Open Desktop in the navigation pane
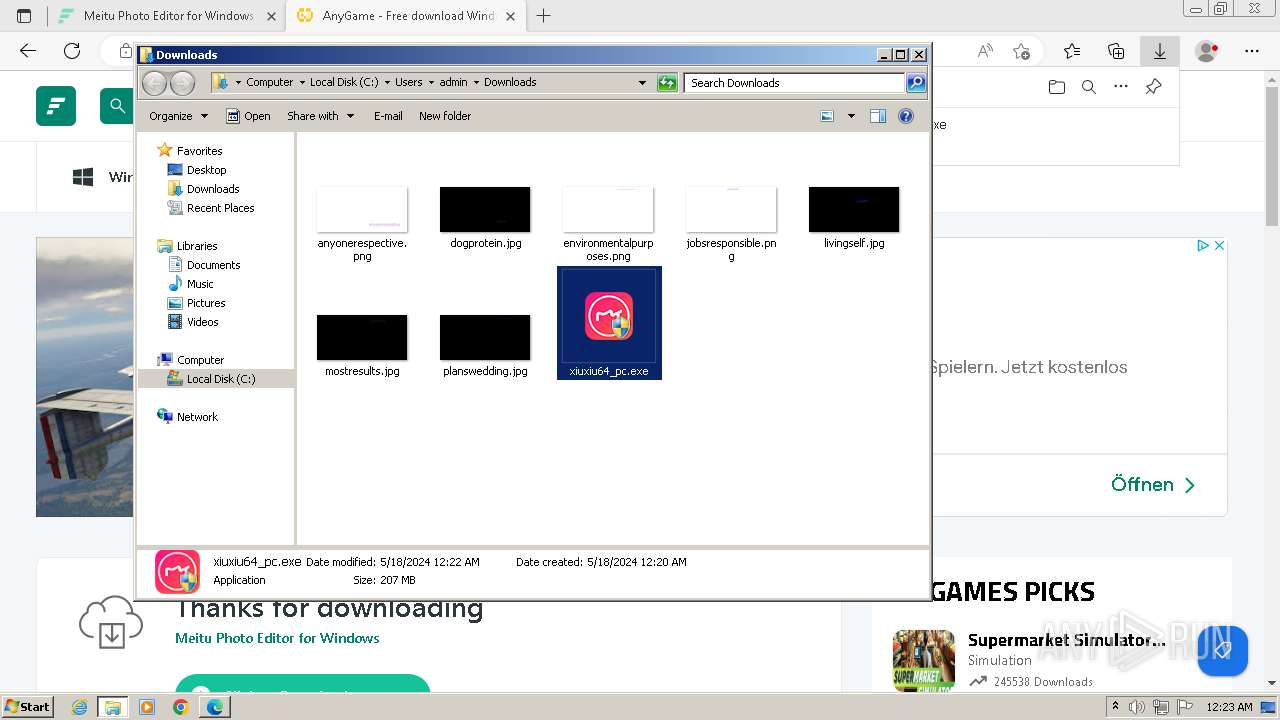The image size is (1280, 720). [206, 170]
